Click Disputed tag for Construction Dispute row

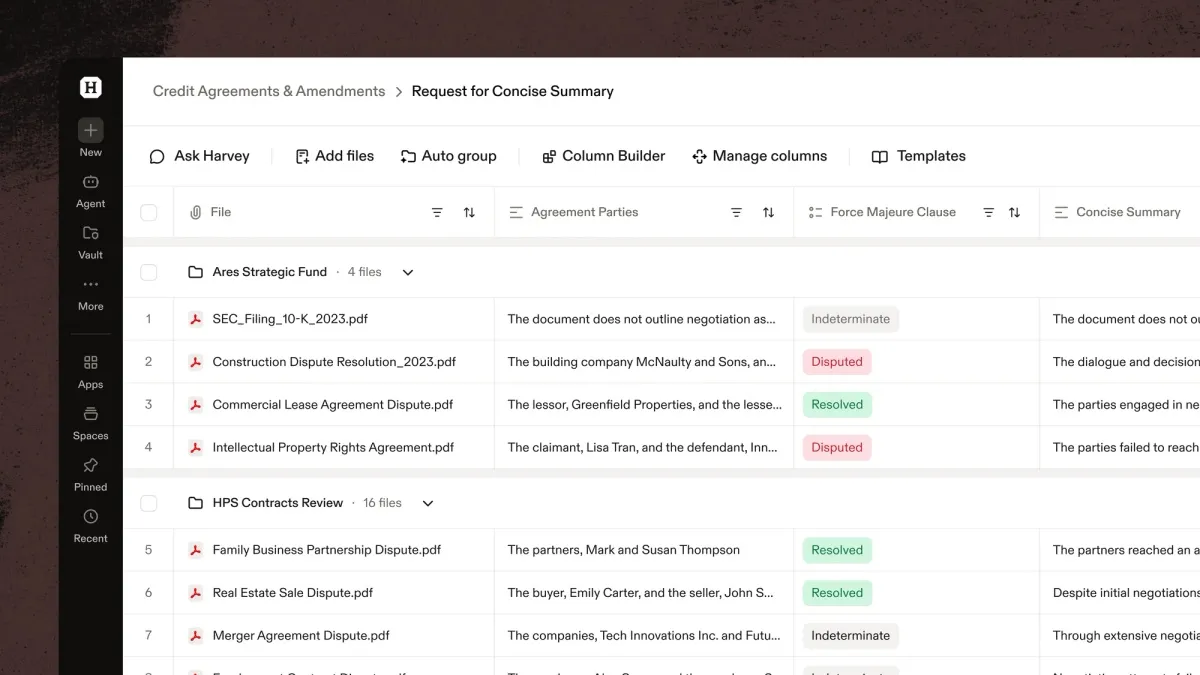point(837,362)
